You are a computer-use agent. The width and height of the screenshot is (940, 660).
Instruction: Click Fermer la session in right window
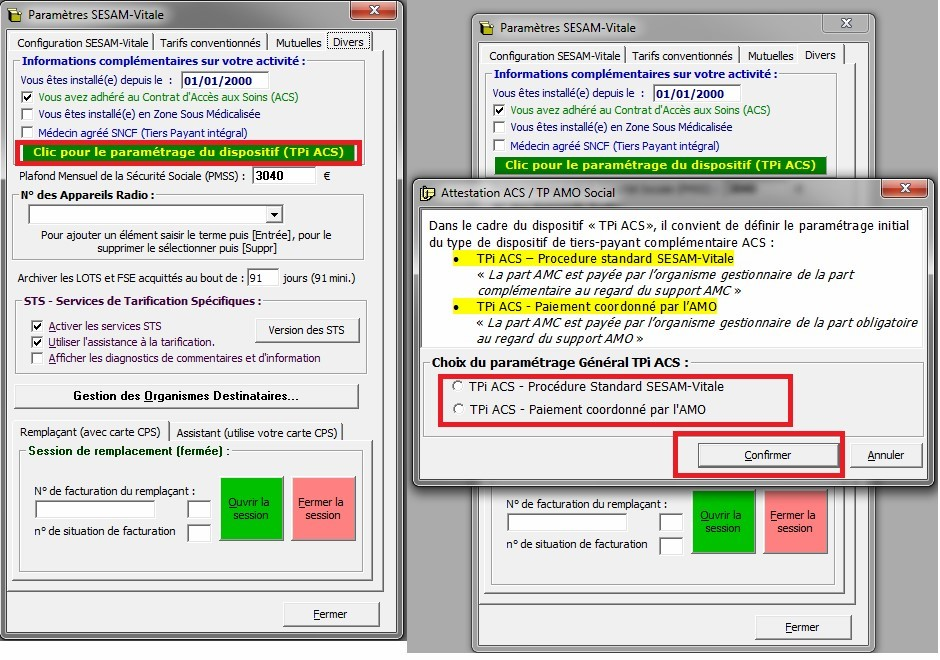tap(795, 522)
